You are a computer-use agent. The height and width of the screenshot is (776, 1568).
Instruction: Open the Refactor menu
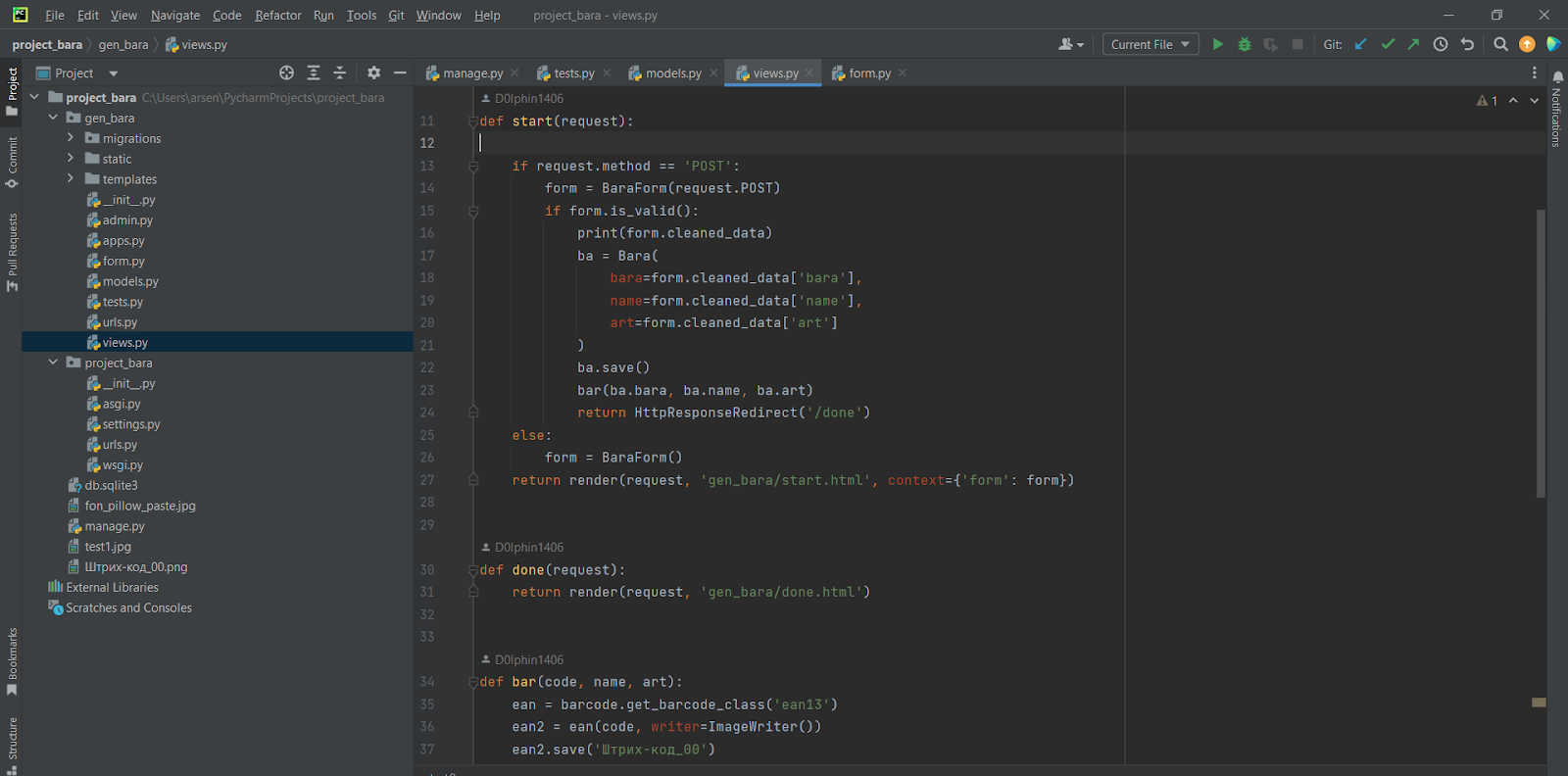tap(278, 16)
